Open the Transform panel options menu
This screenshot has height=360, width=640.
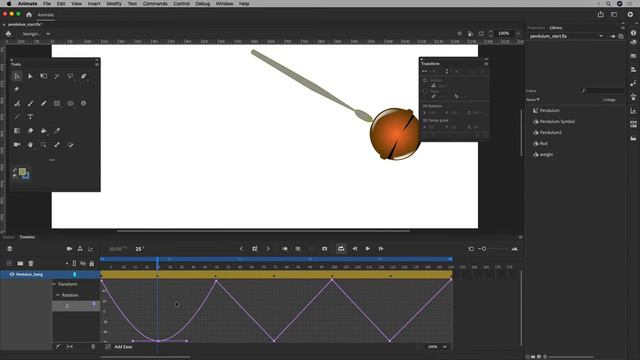(486, 64)
